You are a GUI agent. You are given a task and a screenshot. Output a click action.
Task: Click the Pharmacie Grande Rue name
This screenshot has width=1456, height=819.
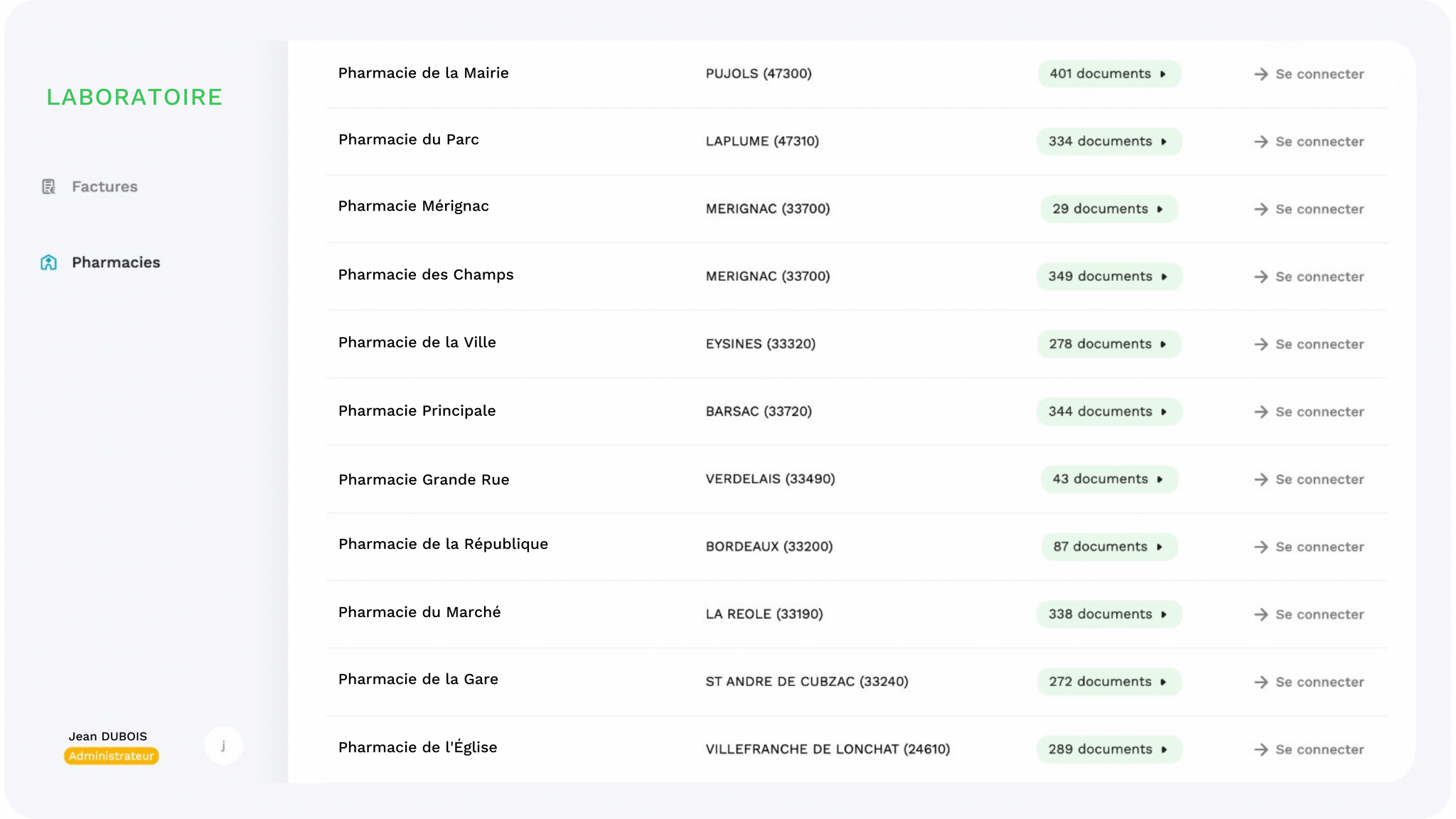click(424, 480)
